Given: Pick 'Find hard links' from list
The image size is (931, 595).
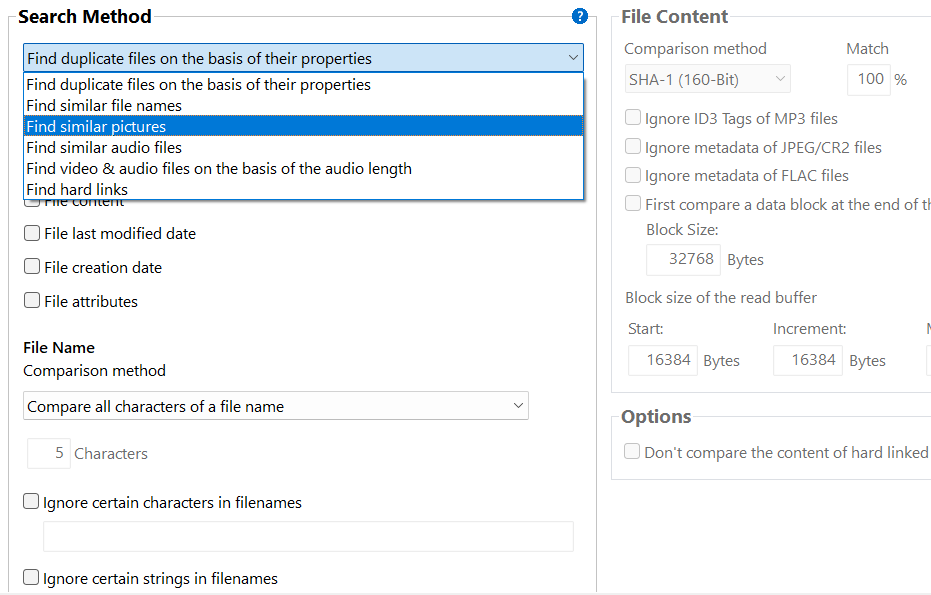Looking at the screenshot, I should [x=77, y=190].
